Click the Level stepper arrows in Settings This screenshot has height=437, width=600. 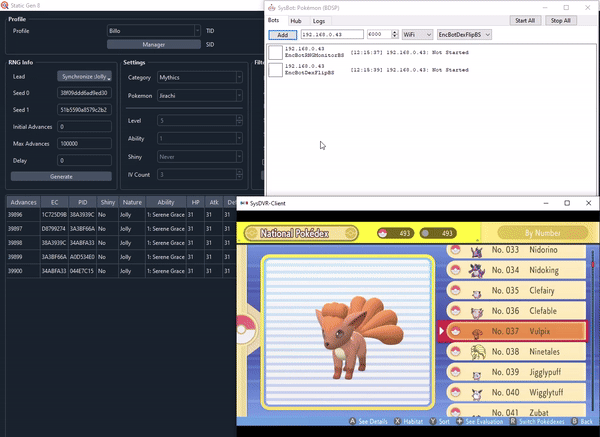pos(239,121)
